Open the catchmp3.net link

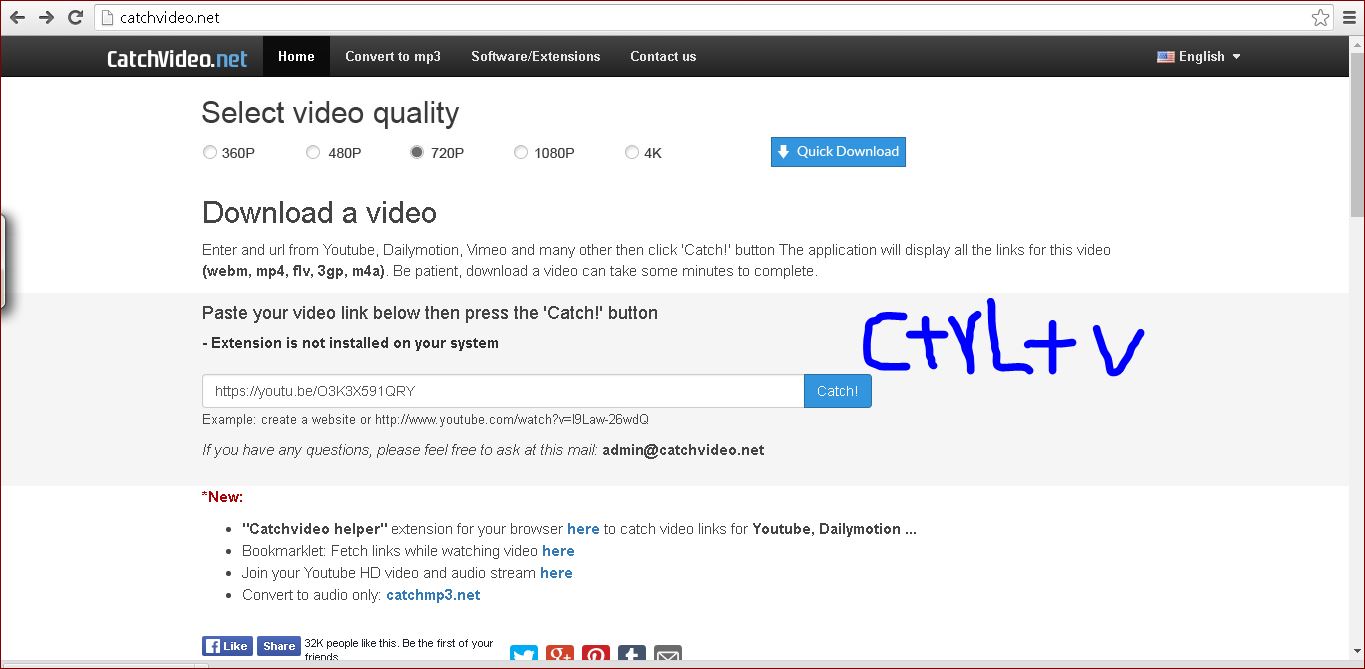pos(433,595)
